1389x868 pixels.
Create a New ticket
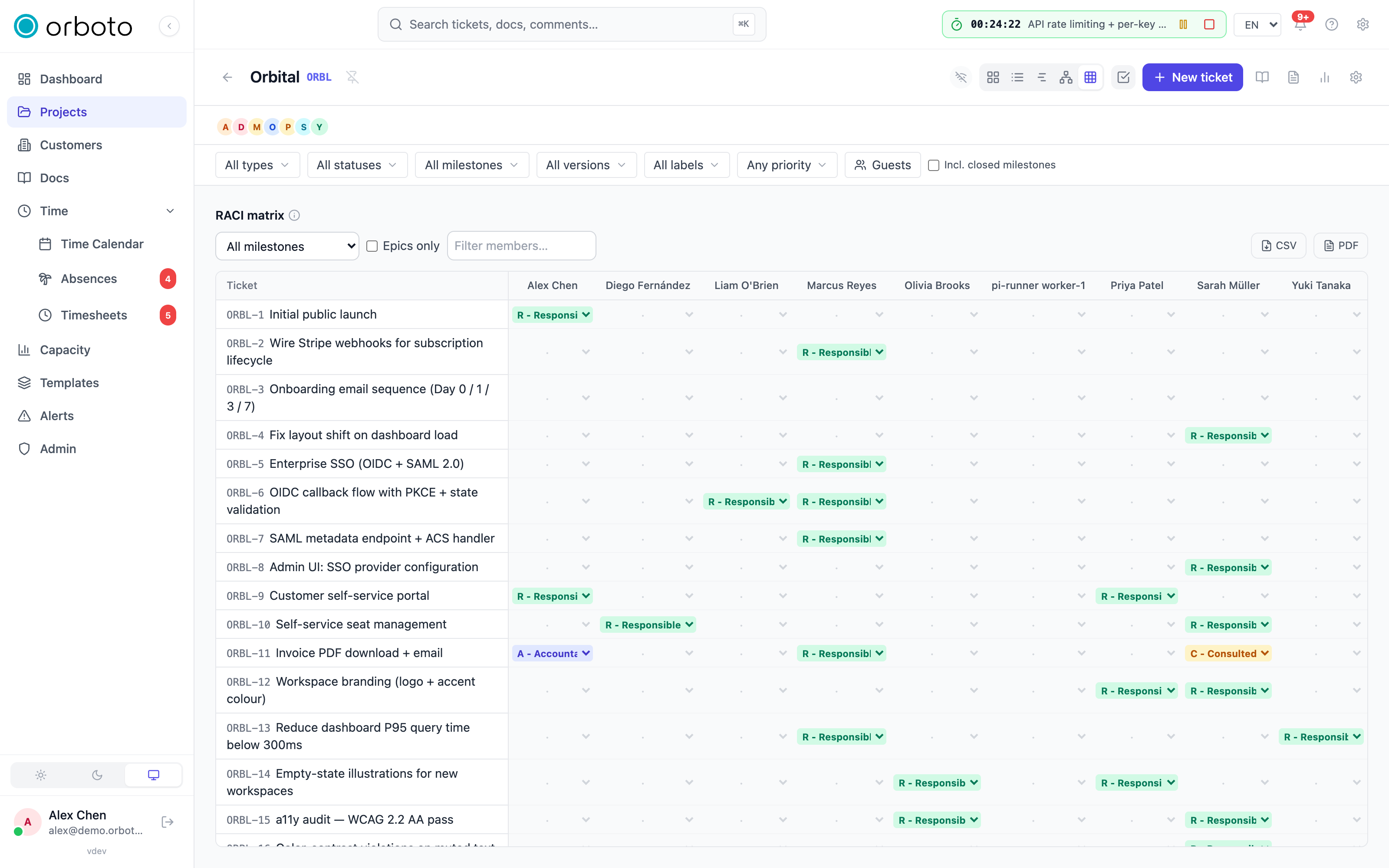click(x=1192, y=77)
